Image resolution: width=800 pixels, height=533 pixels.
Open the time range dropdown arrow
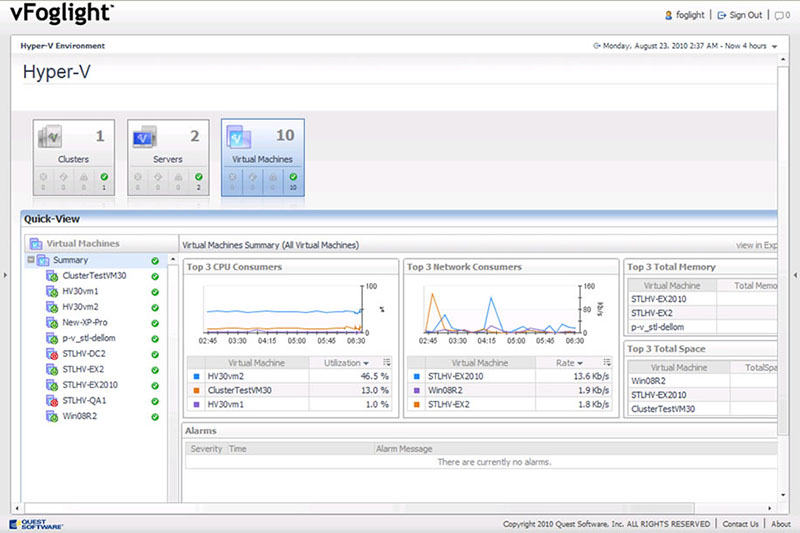(x=774, y=46)
